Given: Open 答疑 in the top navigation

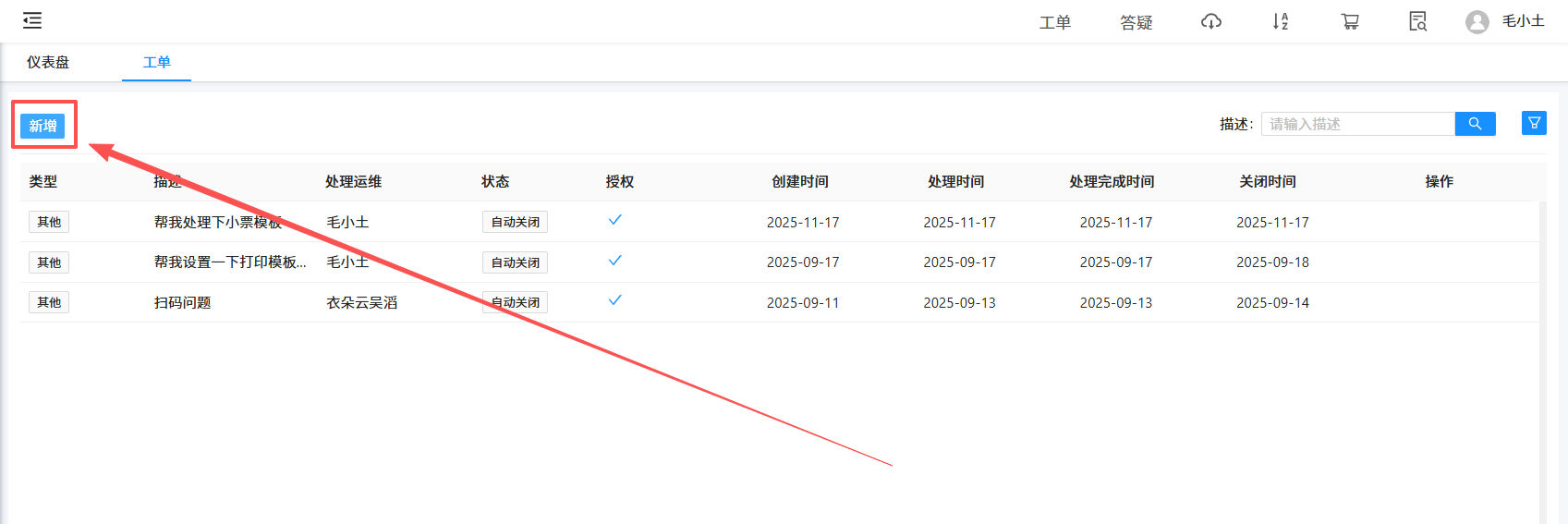Looking at the screenshot, I should click(x=1136, y=22).
